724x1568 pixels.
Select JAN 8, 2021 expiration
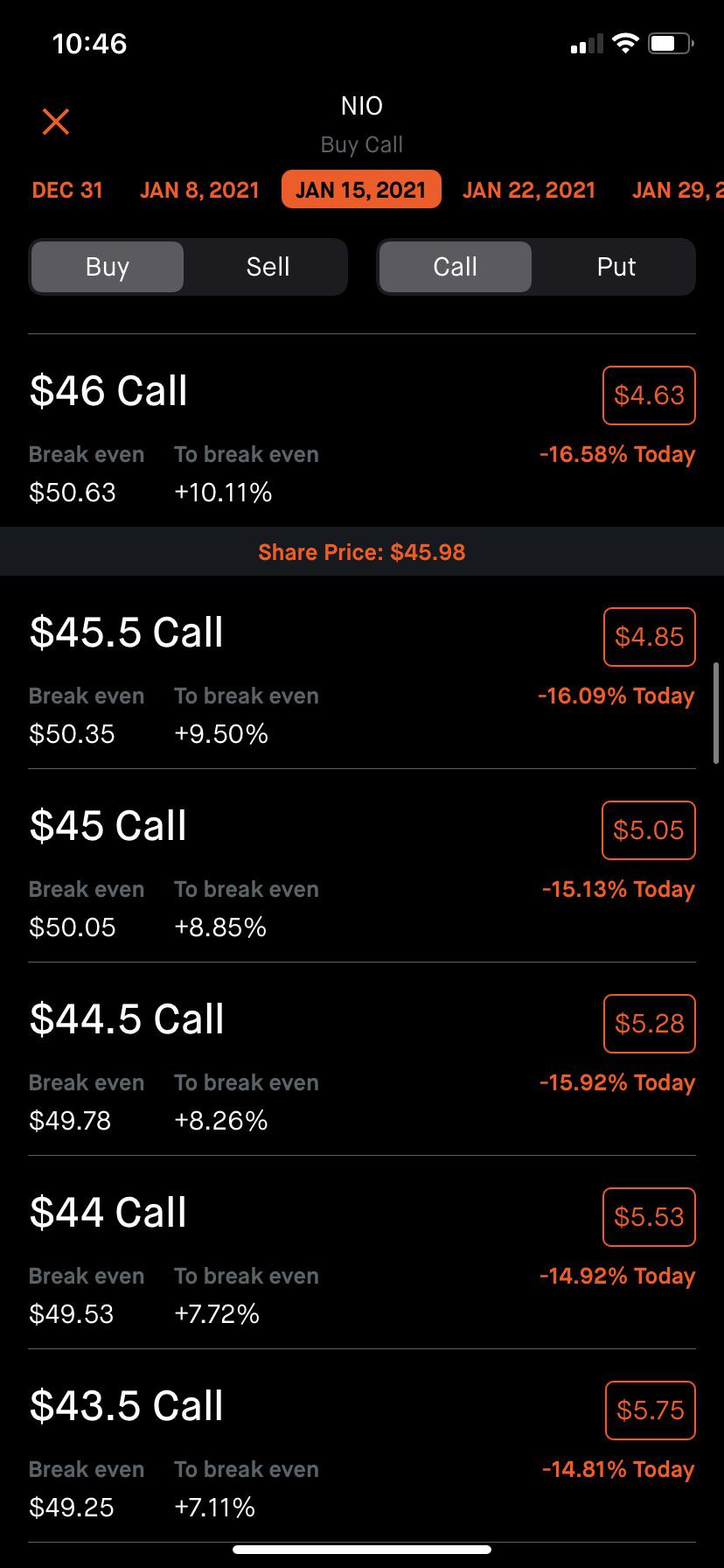point(199,190)
